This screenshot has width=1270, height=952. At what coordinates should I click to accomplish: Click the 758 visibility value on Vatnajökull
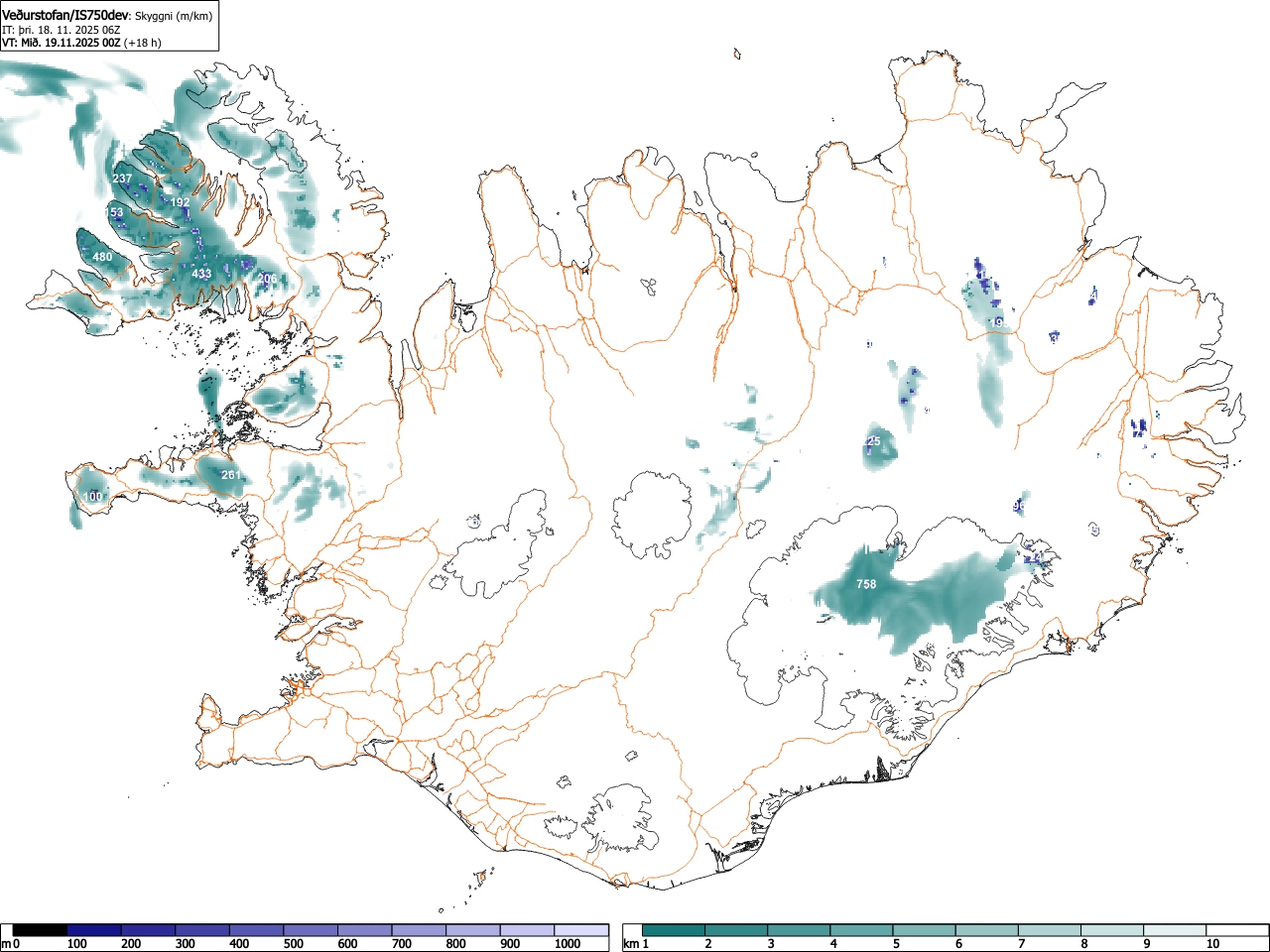point(866,584)
